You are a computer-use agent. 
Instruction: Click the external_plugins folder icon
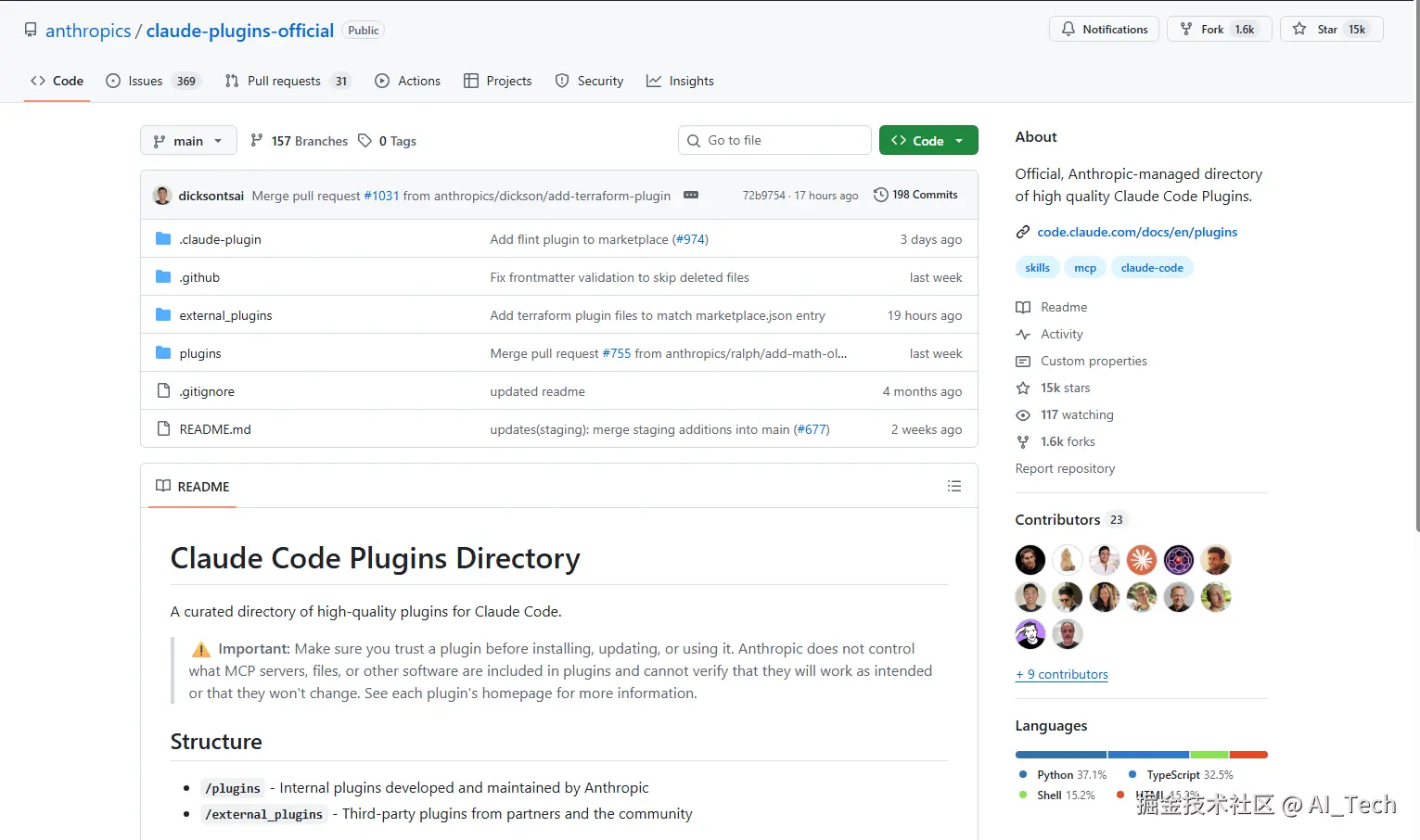[x=163, y=315]
